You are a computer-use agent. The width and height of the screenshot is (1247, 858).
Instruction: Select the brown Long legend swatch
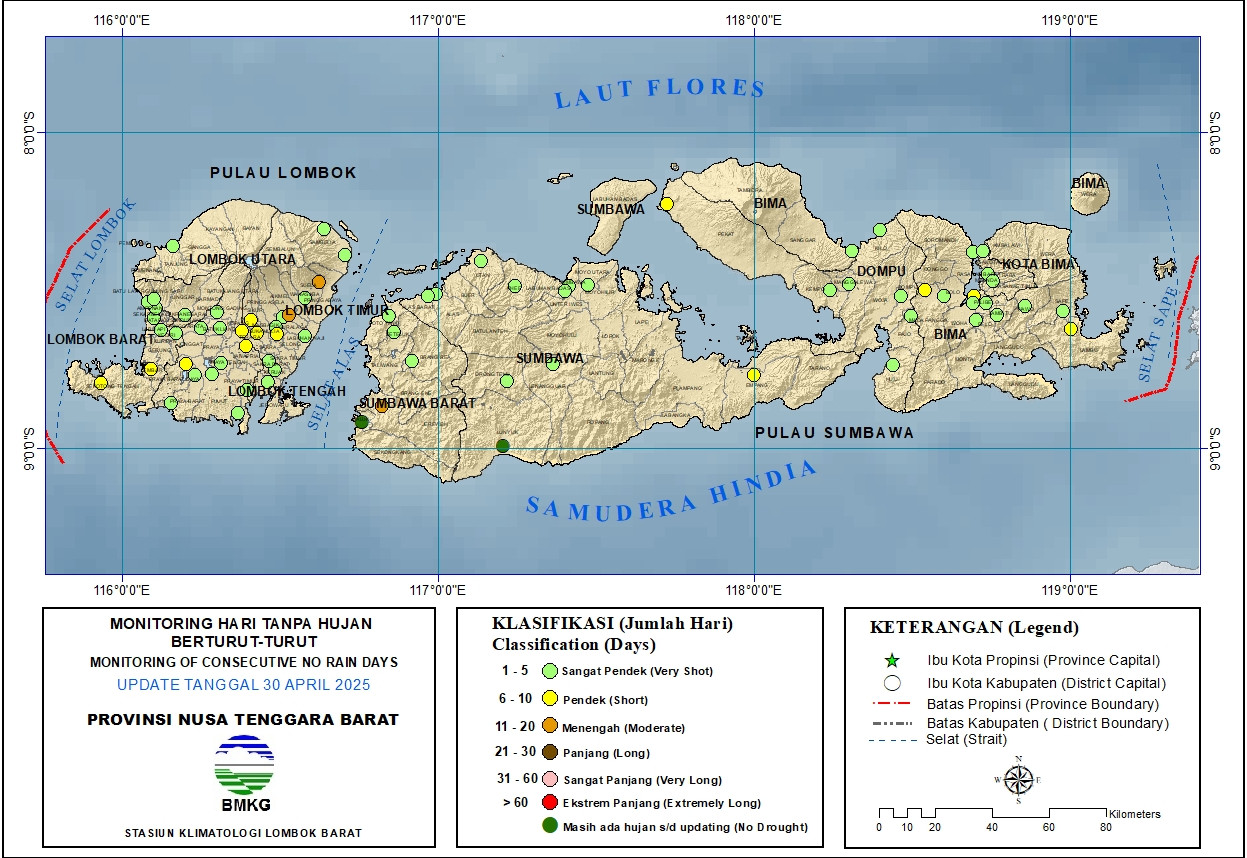549,752
